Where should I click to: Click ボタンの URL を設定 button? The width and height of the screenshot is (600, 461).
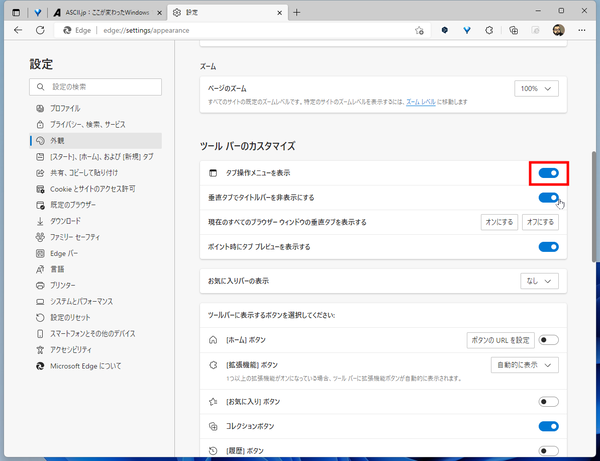tap(500, 340)
